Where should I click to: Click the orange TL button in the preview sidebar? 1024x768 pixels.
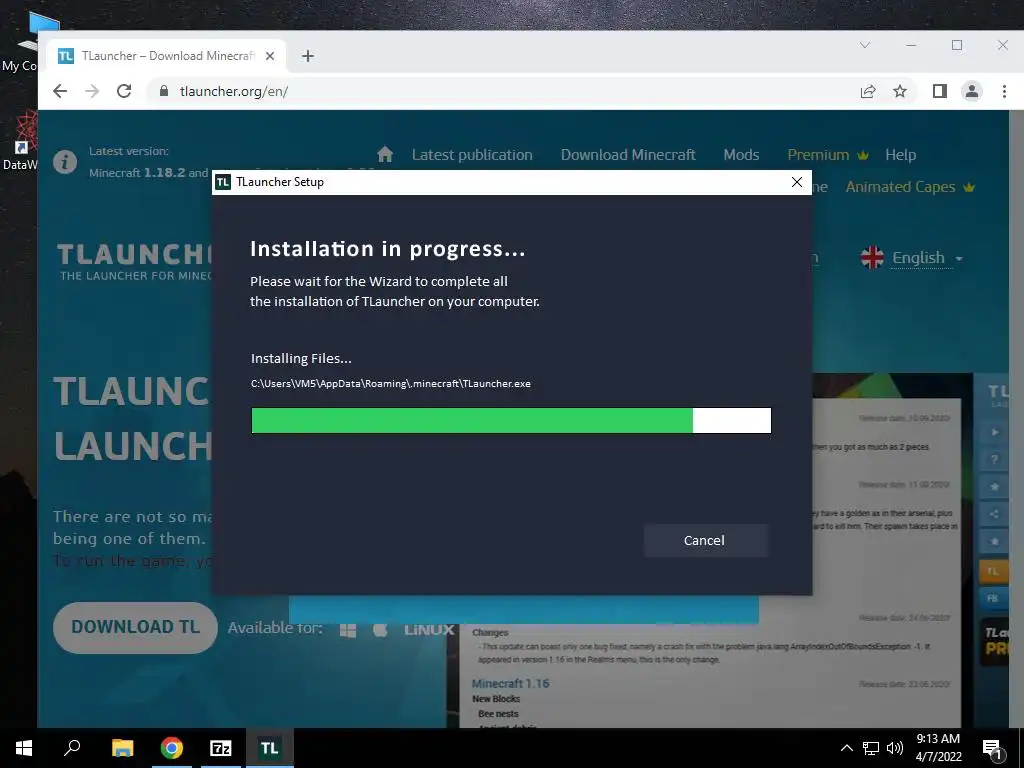click(x=993, y=571)
